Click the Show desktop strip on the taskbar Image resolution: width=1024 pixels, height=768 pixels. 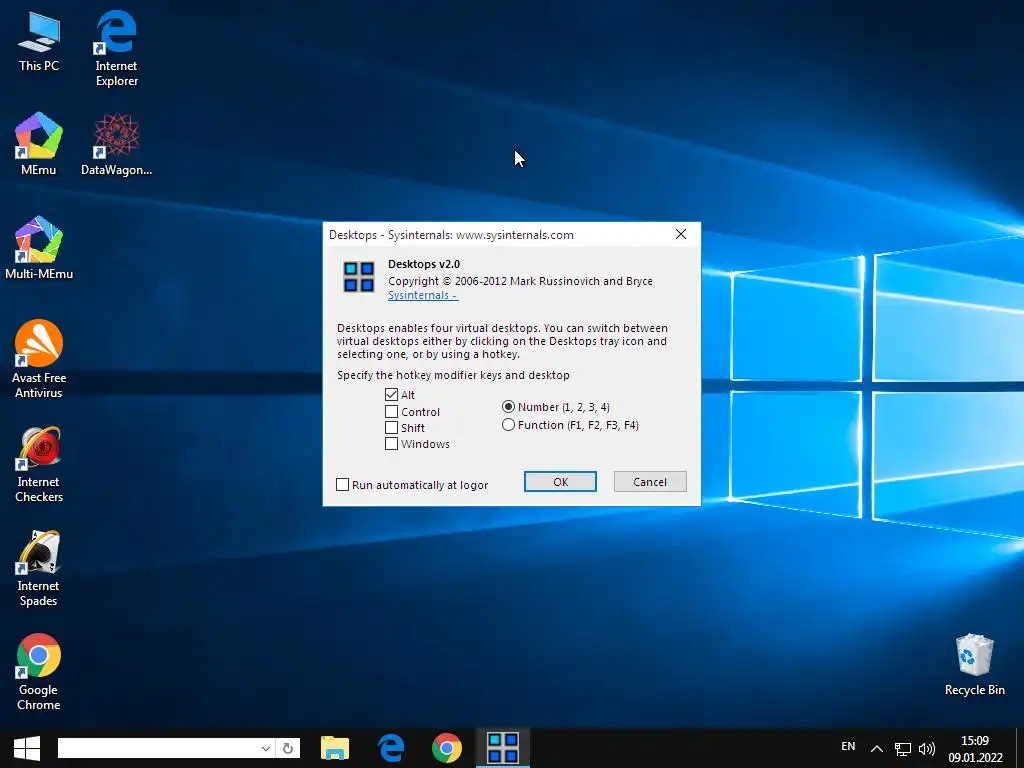(x=1020, y=748)
